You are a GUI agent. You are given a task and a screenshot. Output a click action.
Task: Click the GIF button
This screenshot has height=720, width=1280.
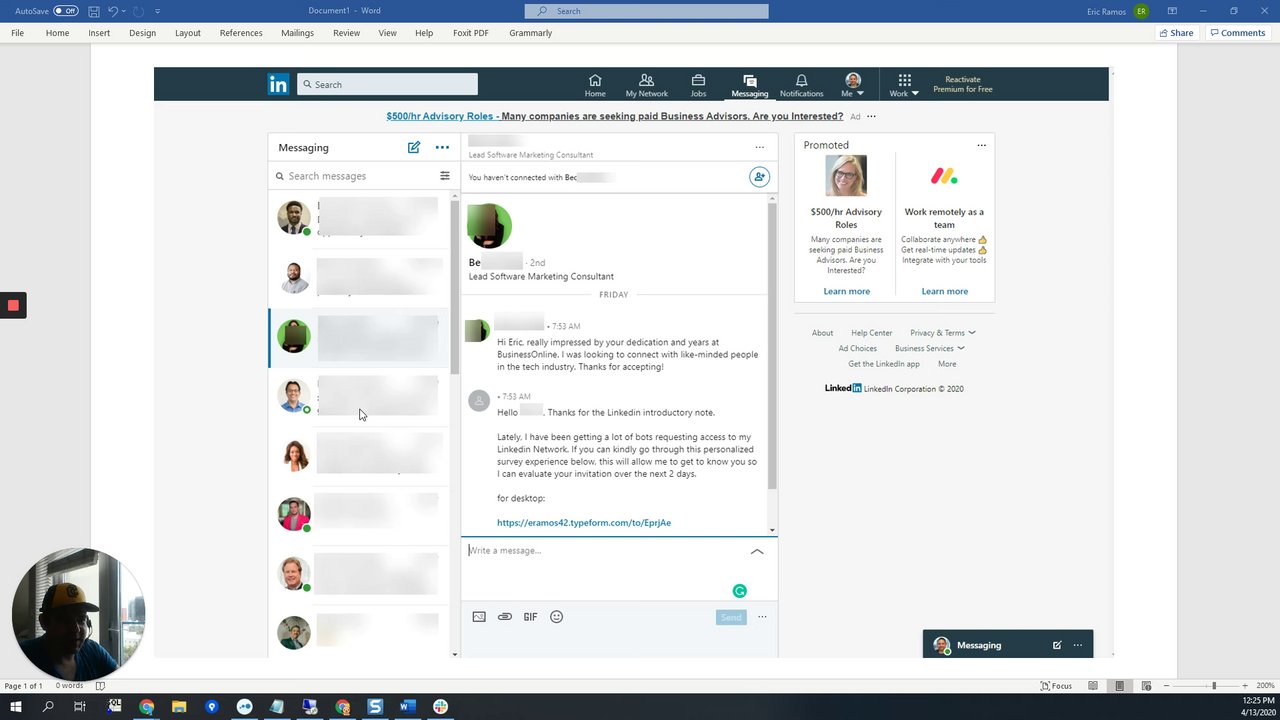[531, 617]
